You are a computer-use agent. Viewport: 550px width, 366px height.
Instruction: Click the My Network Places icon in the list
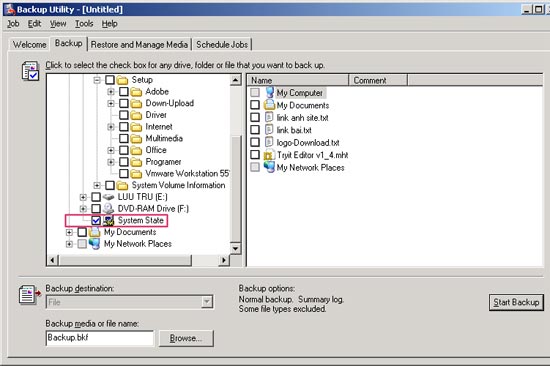pyautogui.click(x=269, y=167)
